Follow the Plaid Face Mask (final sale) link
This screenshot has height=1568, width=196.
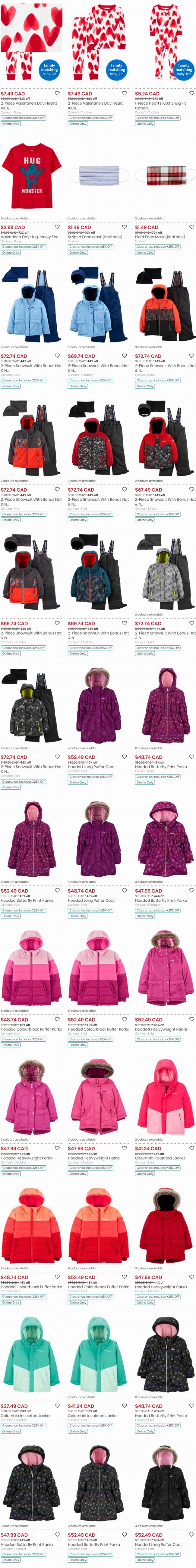pos(160,237)
